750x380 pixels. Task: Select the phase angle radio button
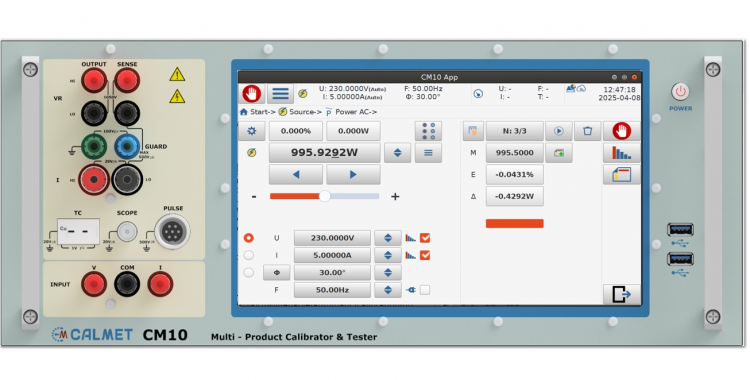[x=248, y=272]
